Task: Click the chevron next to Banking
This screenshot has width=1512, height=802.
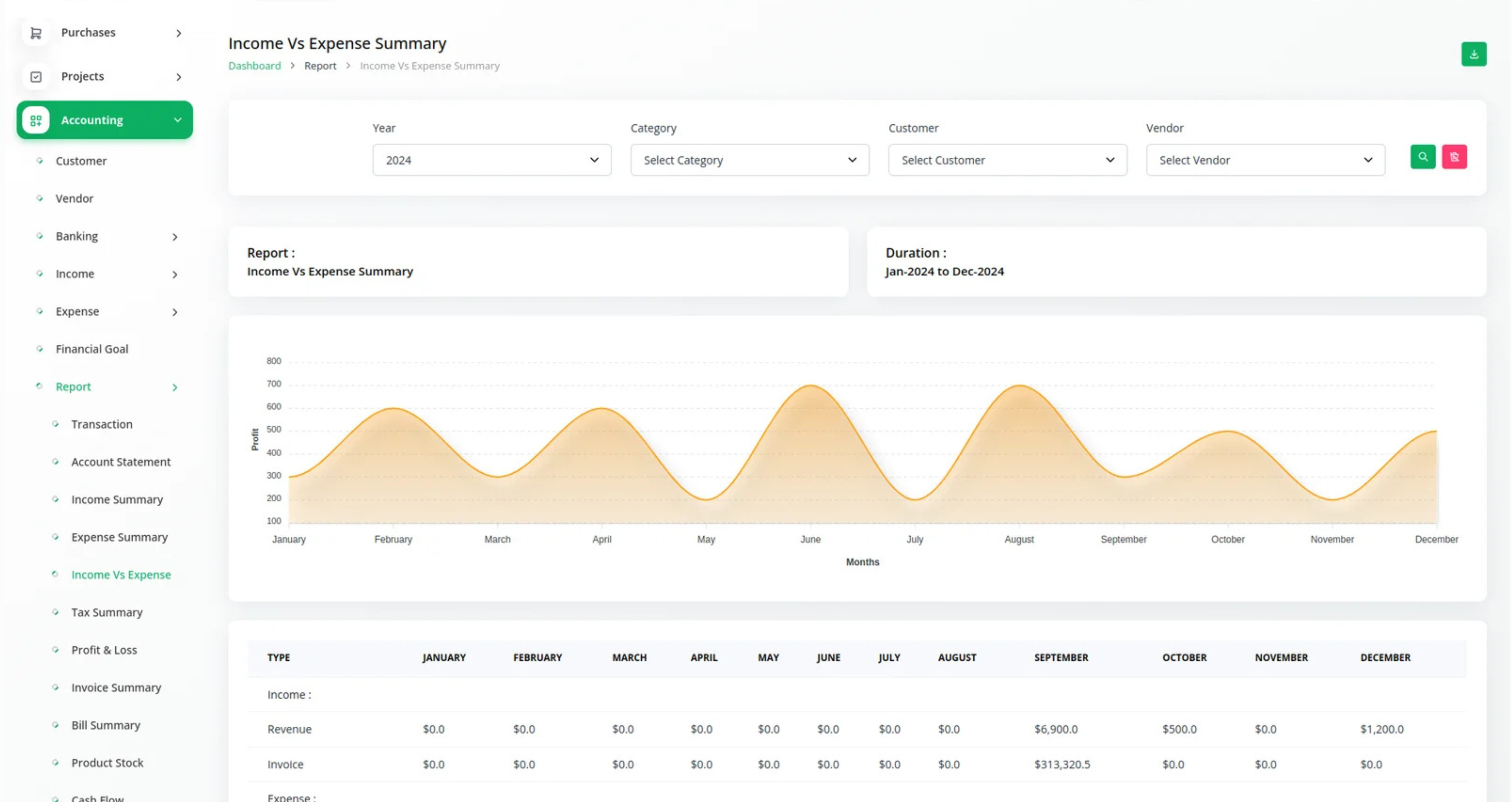Action: click(174, 236)
